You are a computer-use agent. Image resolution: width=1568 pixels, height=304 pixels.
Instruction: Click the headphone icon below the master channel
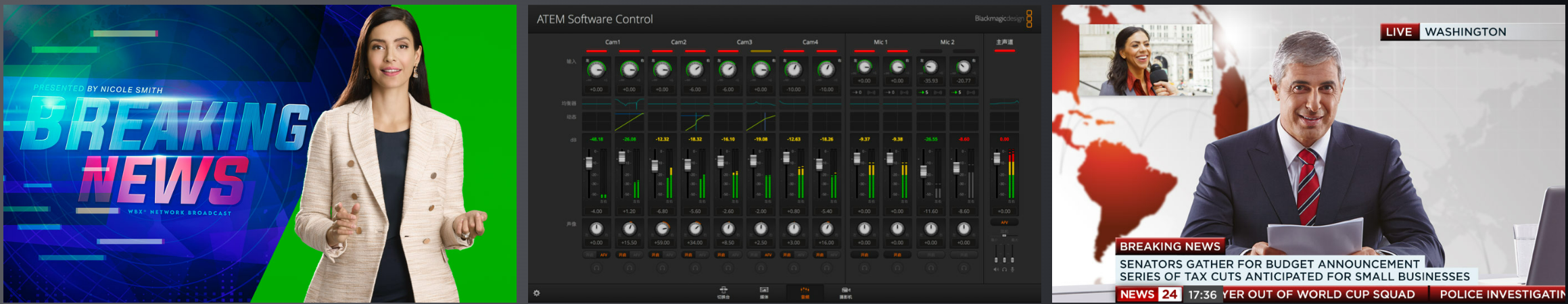click(x=1004, y=270)
